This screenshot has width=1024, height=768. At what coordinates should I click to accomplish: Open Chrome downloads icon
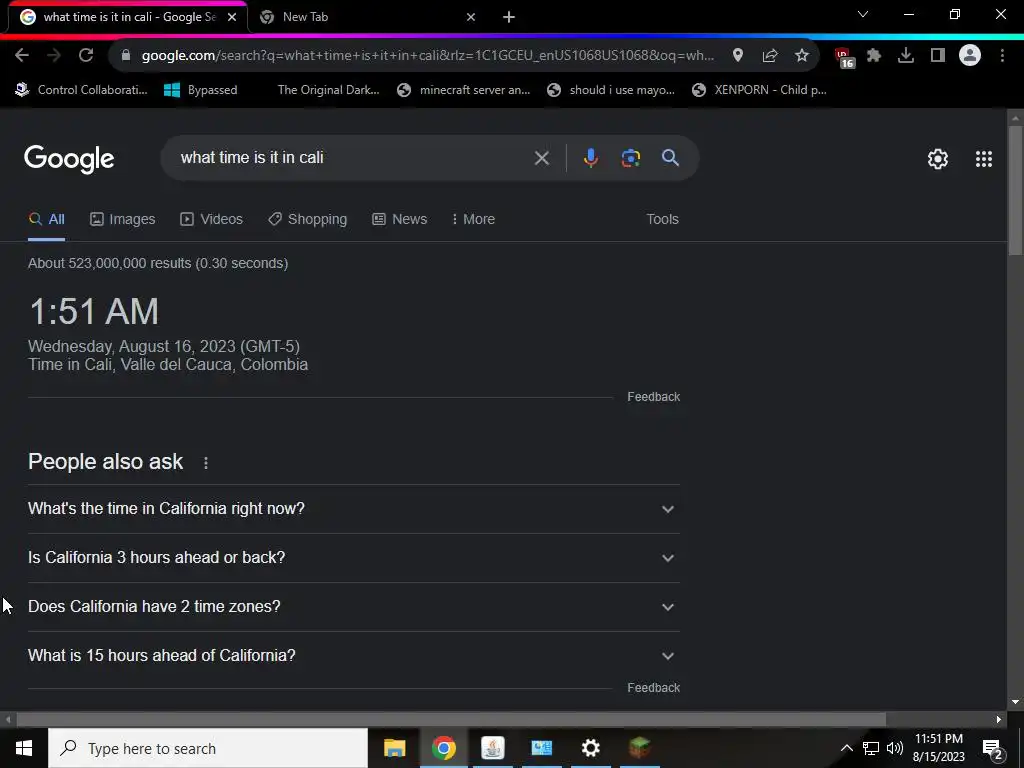point(906,56)
